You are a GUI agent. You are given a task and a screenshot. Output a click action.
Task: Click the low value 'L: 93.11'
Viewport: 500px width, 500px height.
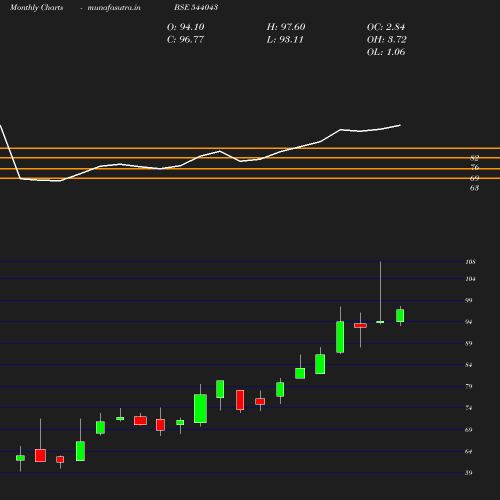285,40
